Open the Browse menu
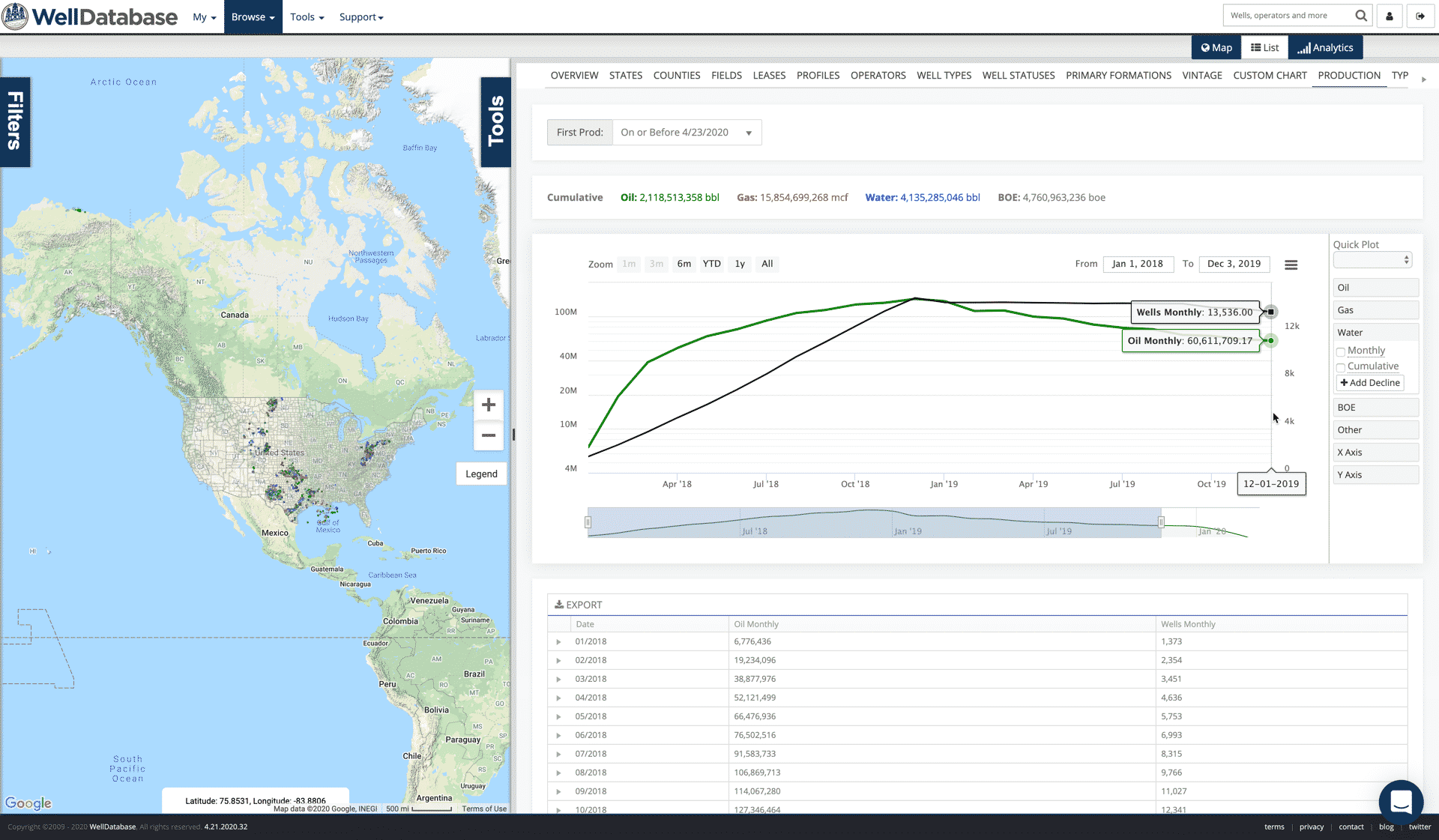1439x840 pixels. [253, 16]
